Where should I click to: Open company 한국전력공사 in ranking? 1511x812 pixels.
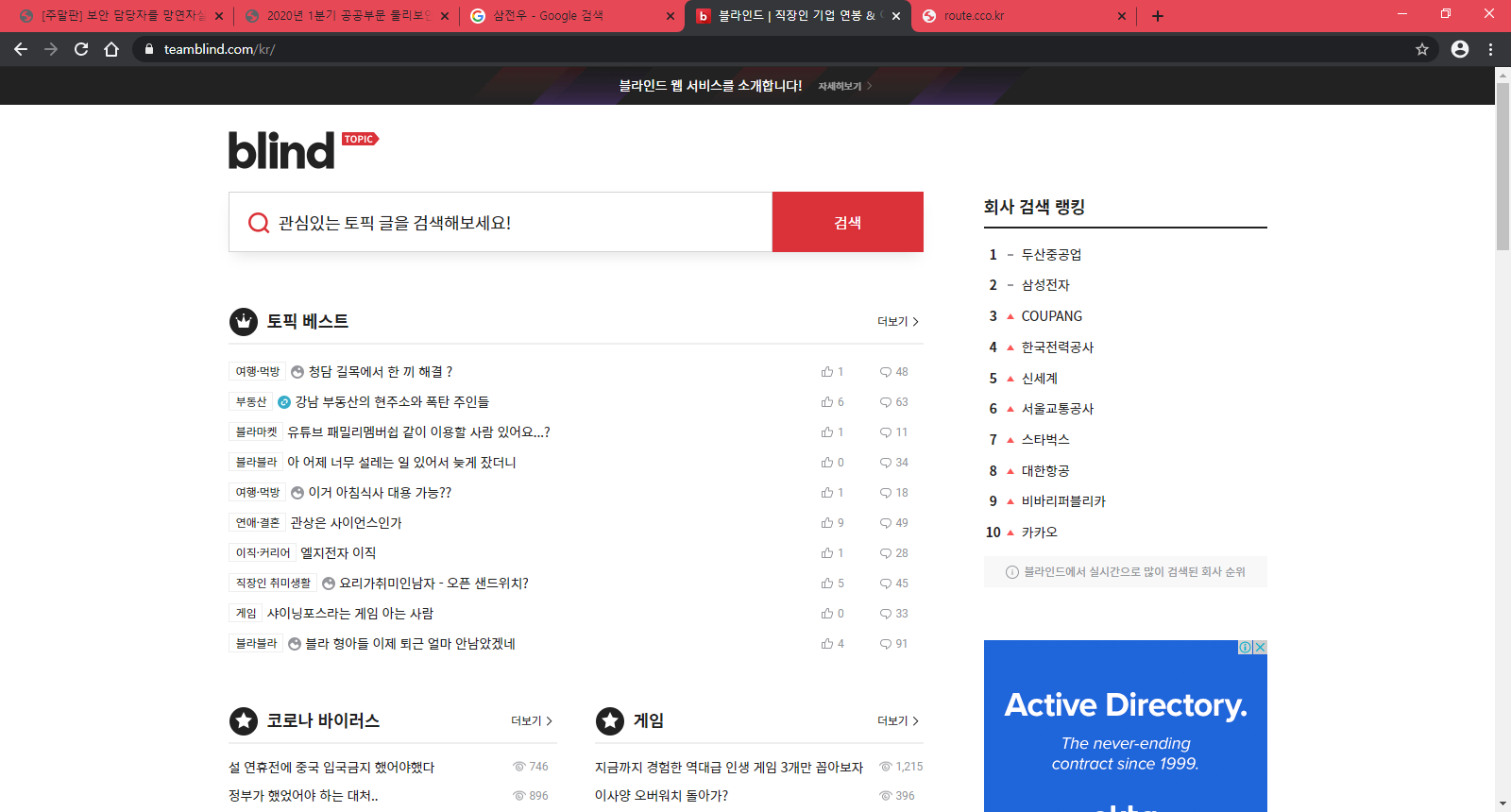1058,347
